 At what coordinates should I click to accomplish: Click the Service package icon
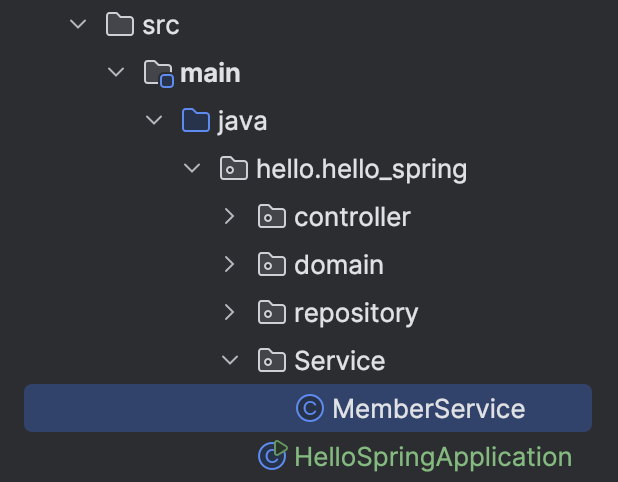point(272,360)
